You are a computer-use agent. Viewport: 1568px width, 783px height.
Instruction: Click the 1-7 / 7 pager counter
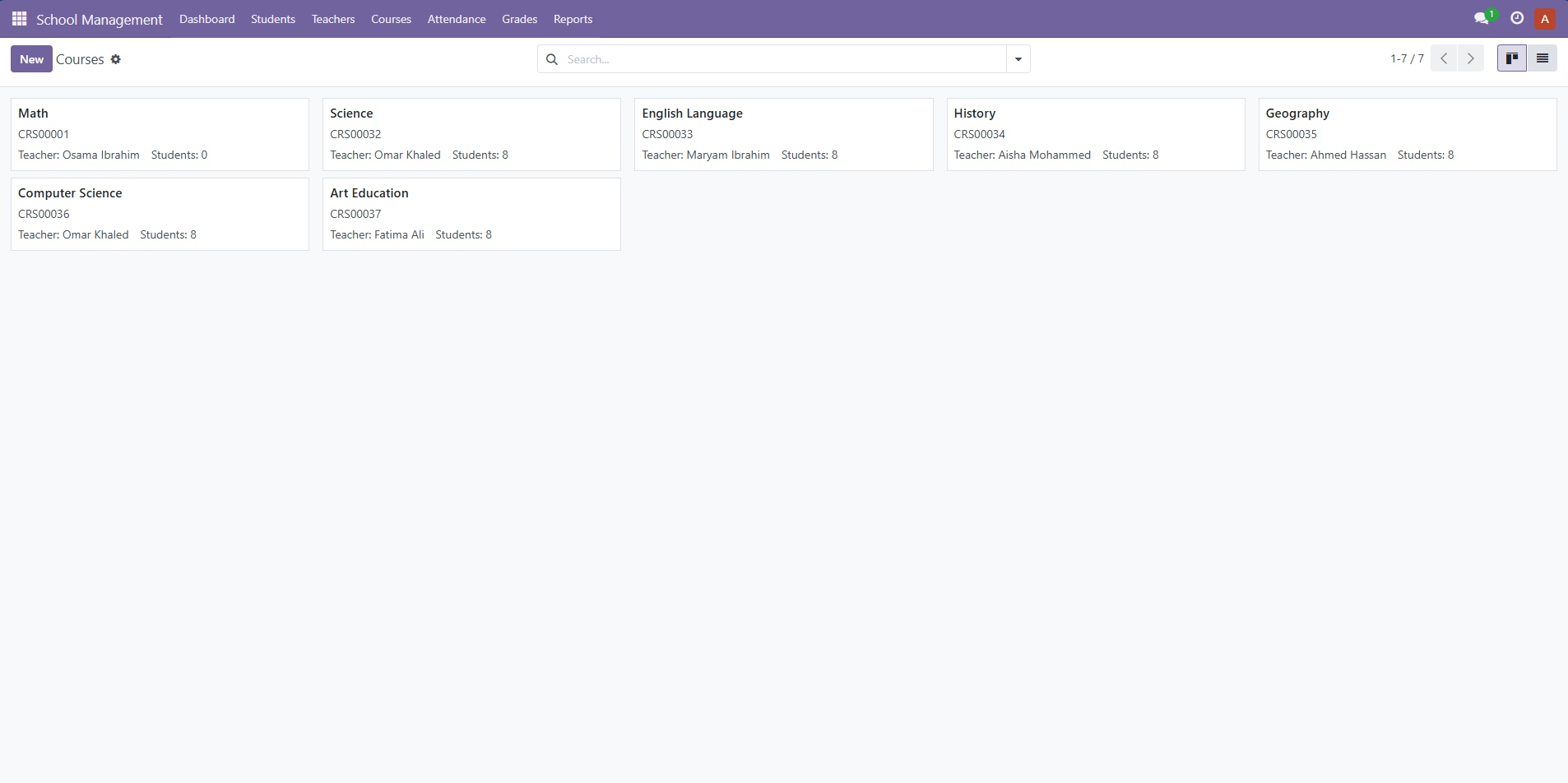click(x=1407, y=58)
